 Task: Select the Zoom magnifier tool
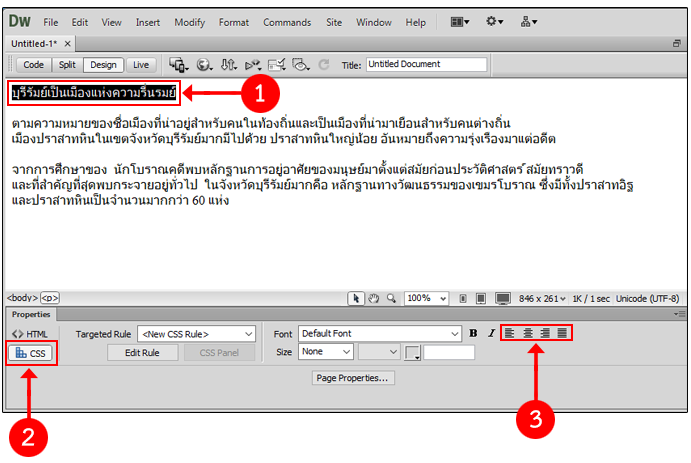tap(391, 298)
